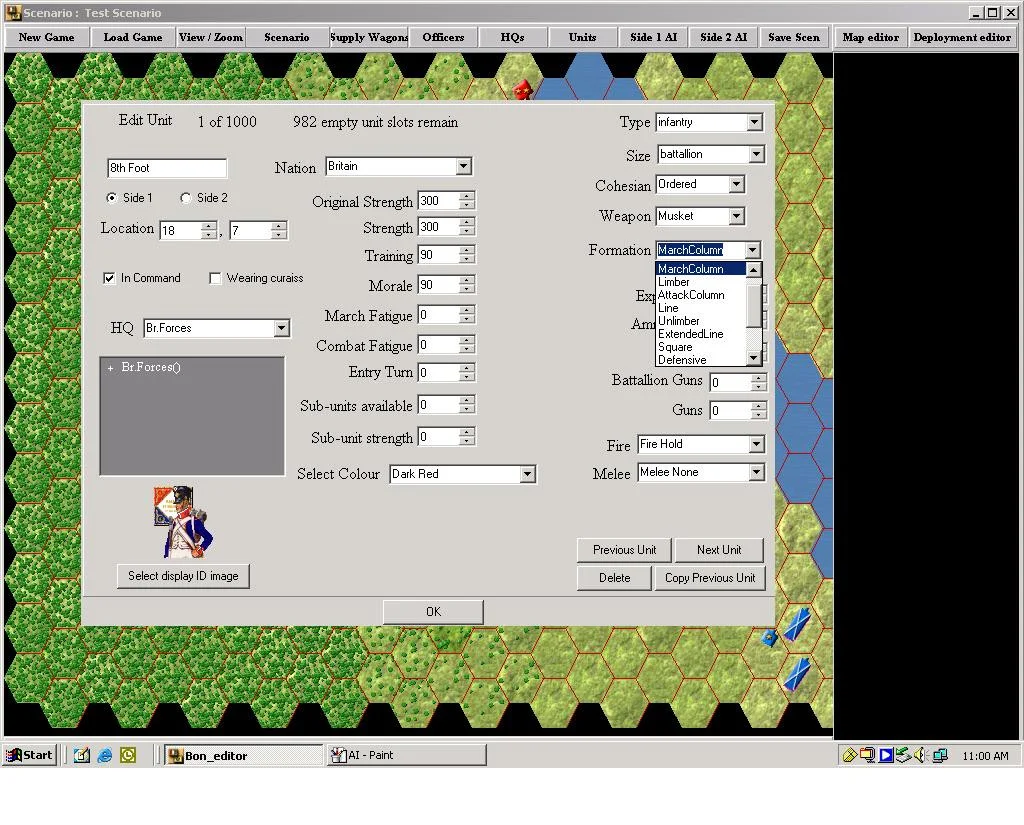Enable the Wearing curaiss checkbox
1024x825 pixels.
tap(215, 278)
